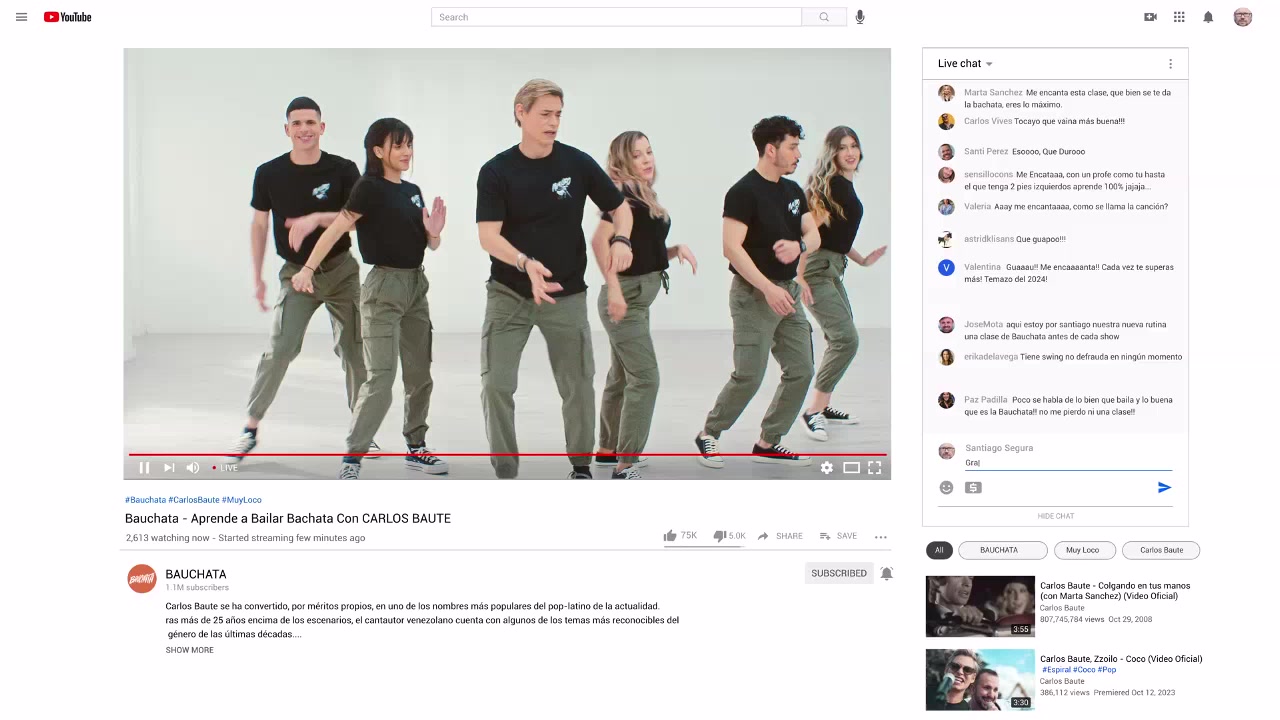Image resolution: width=1280 pixels, height=720 pixels.
Task: Share the Bauchata video
Action: point(780,536)
